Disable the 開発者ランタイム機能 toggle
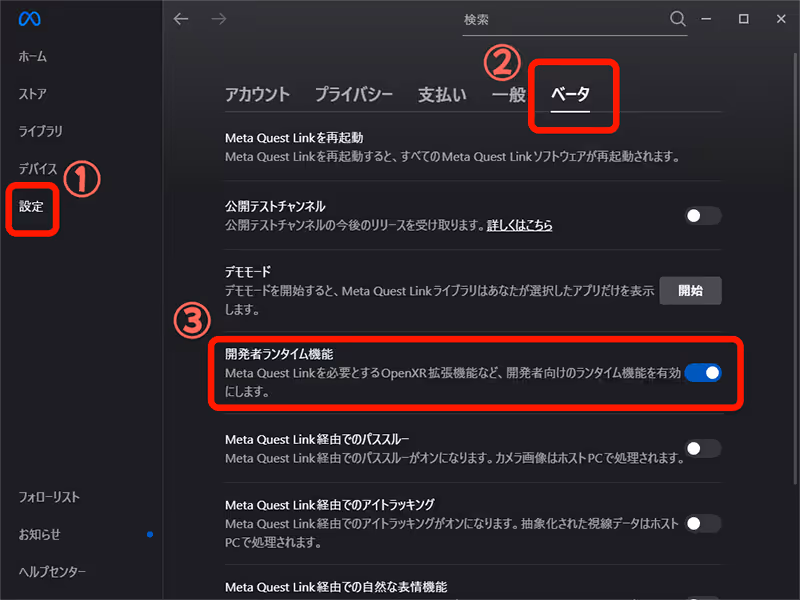The width and height of the screenshot is (800, 600). tap(702, 373)
